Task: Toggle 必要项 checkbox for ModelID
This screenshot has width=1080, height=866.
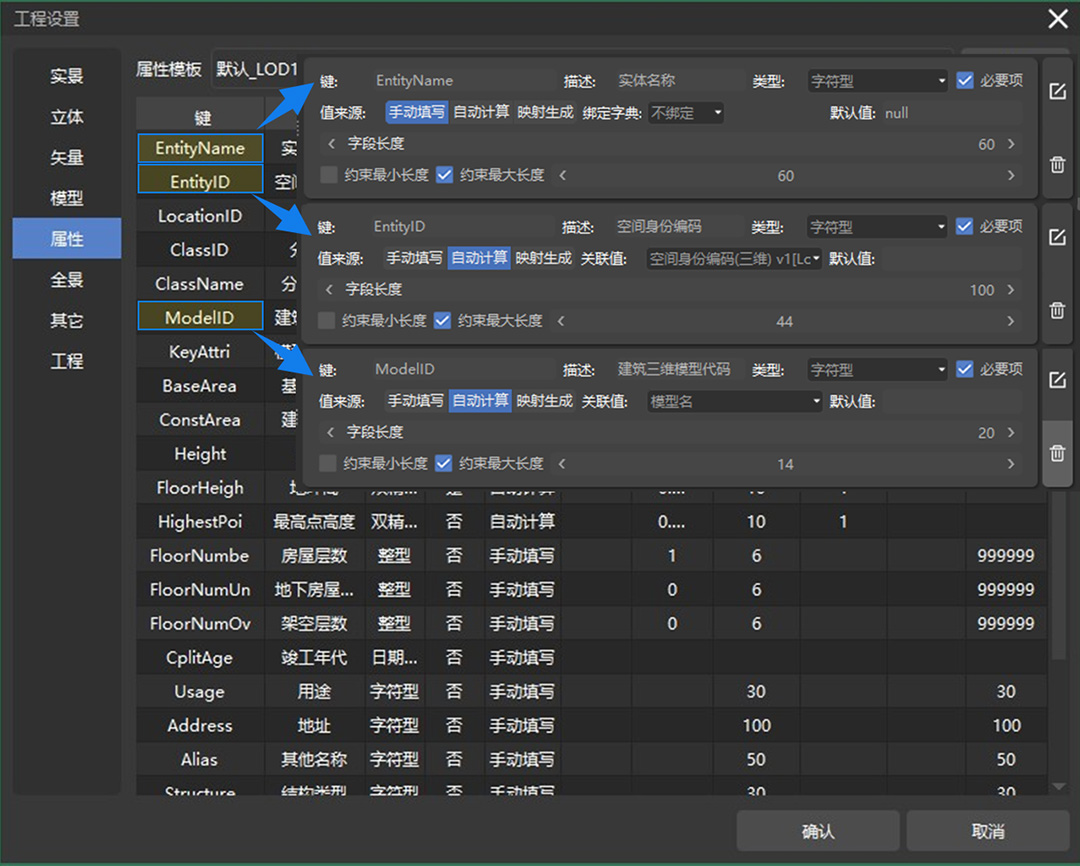Action: (964, 369)
